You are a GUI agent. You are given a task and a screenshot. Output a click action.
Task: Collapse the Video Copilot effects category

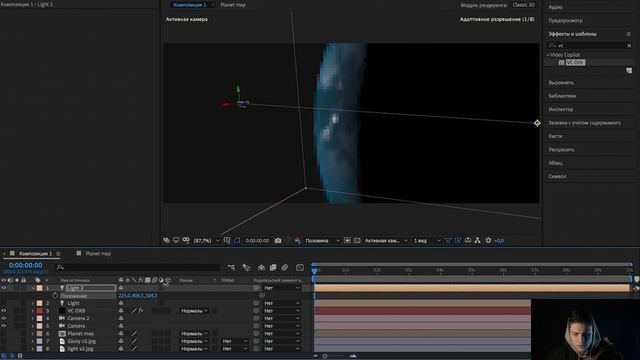(x=548, y=55)
